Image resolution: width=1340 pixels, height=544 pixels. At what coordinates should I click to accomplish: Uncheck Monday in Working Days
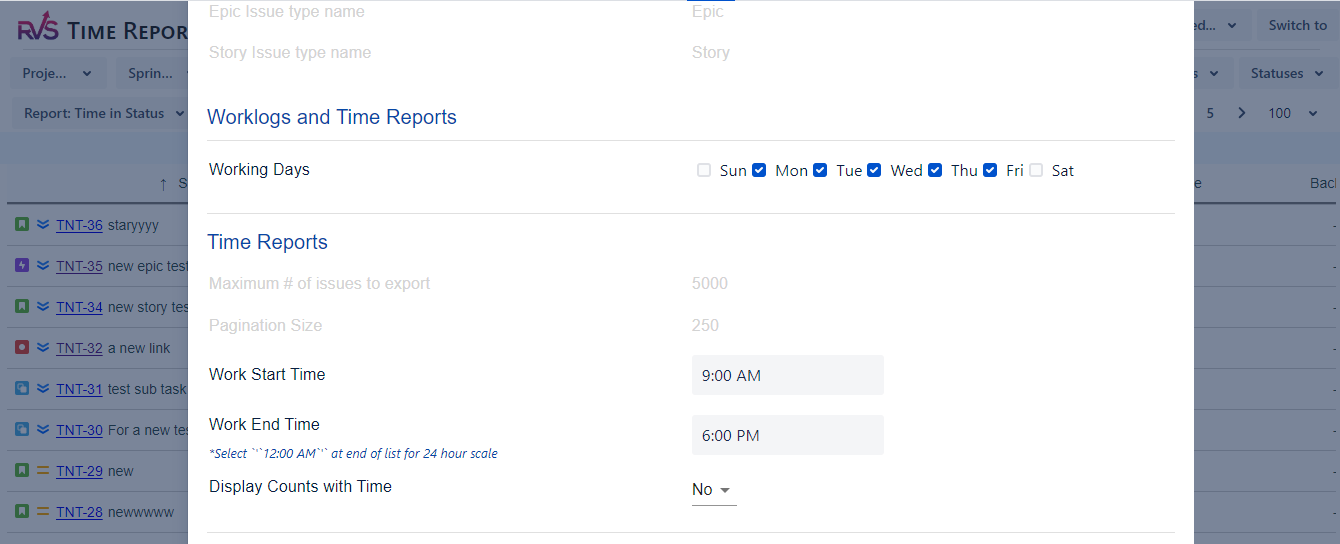click(759, 170)
